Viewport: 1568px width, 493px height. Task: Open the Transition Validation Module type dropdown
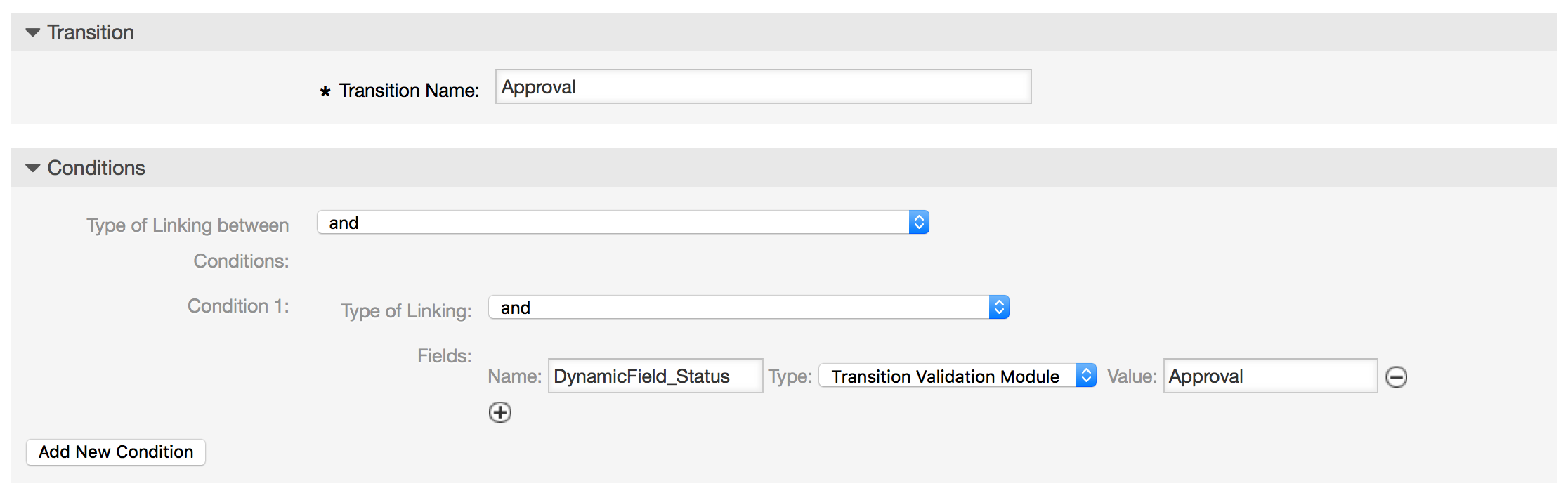pyautogui.click(x=957, y=376)
